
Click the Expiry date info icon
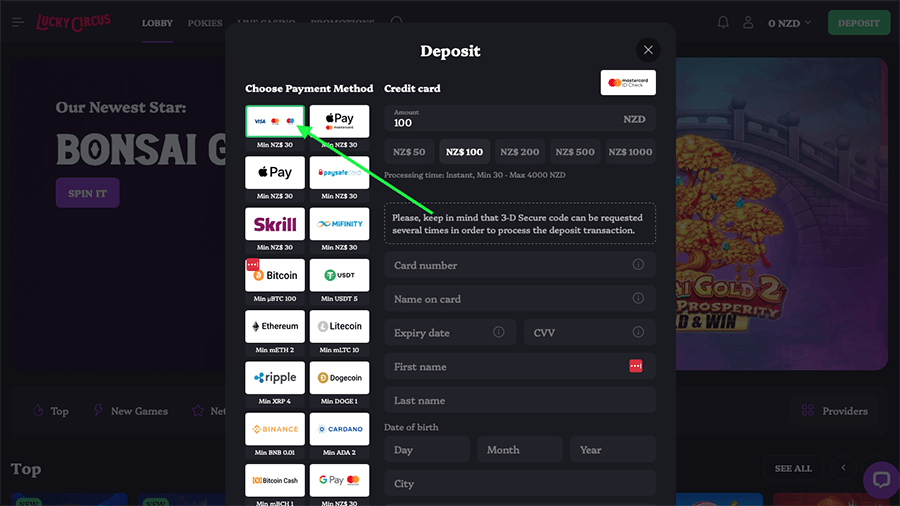pyautogui.click(x=498, y=332)
